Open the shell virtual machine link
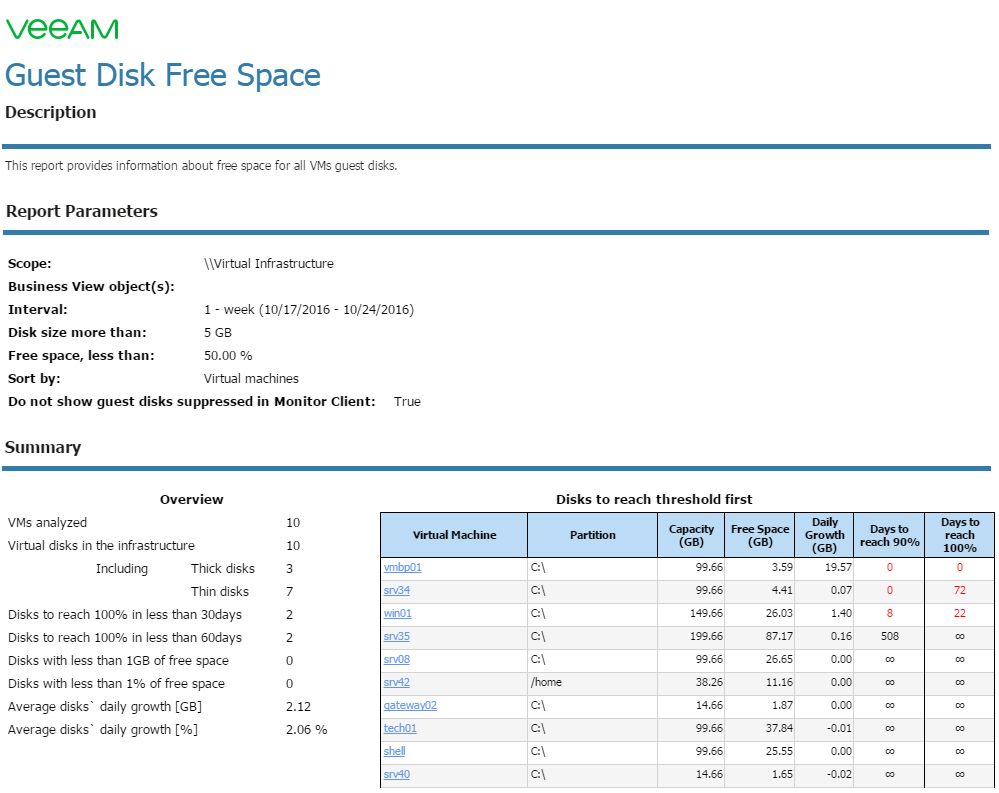This screenshot has height=793, width=999. (394, 751)
